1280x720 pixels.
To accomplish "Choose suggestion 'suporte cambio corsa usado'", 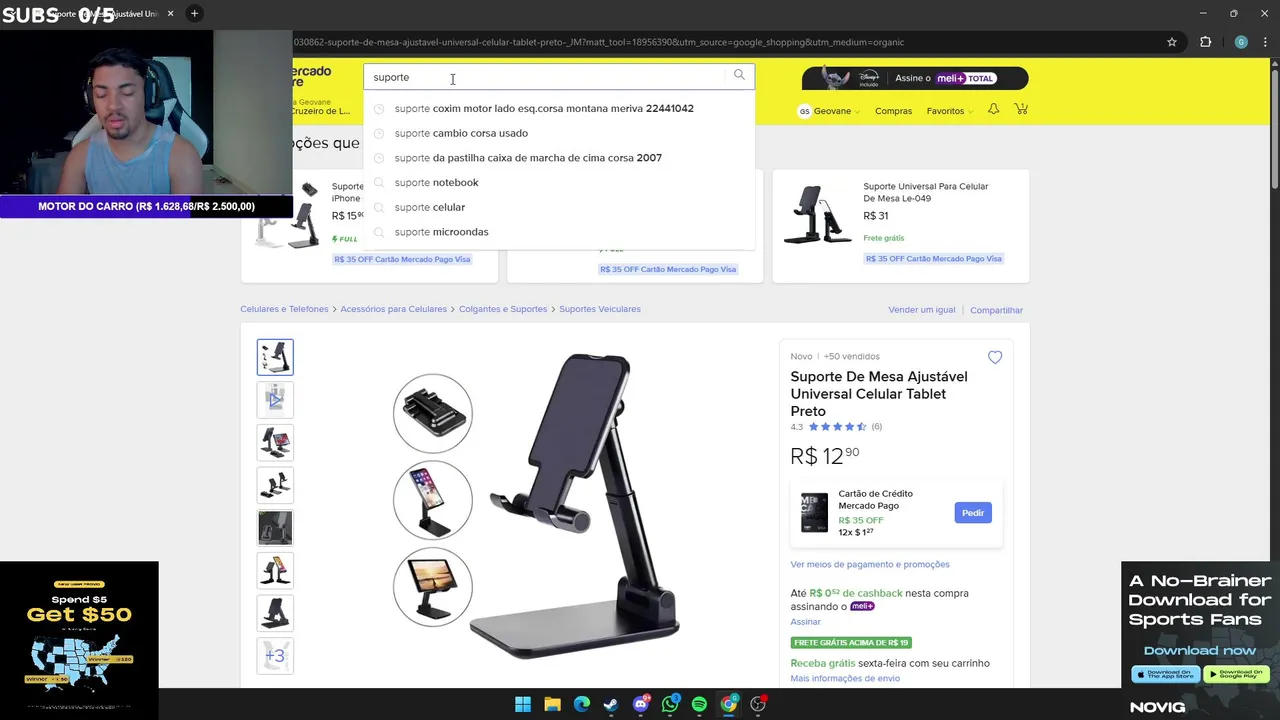I will (559, 133).
